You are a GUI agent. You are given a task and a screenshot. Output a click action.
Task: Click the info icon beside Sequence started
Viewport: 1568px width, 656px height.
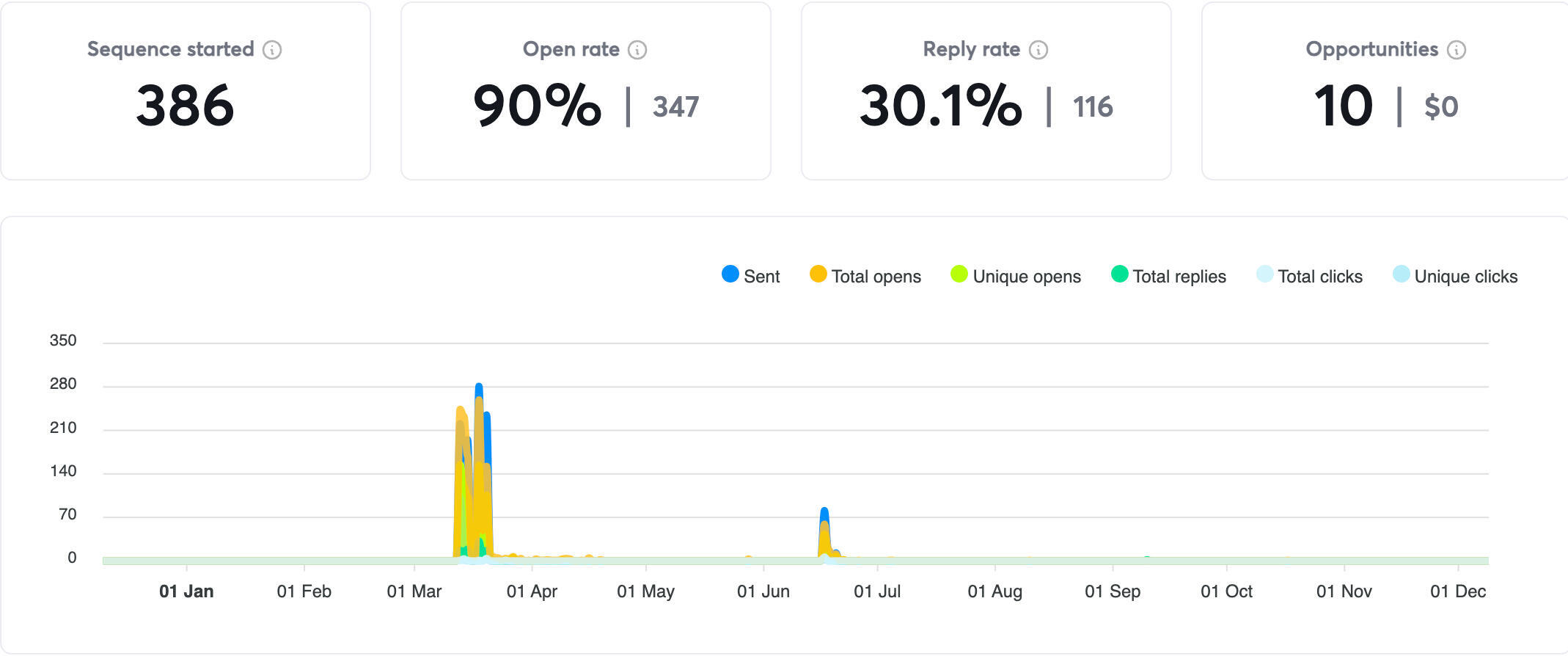[272, 50]
